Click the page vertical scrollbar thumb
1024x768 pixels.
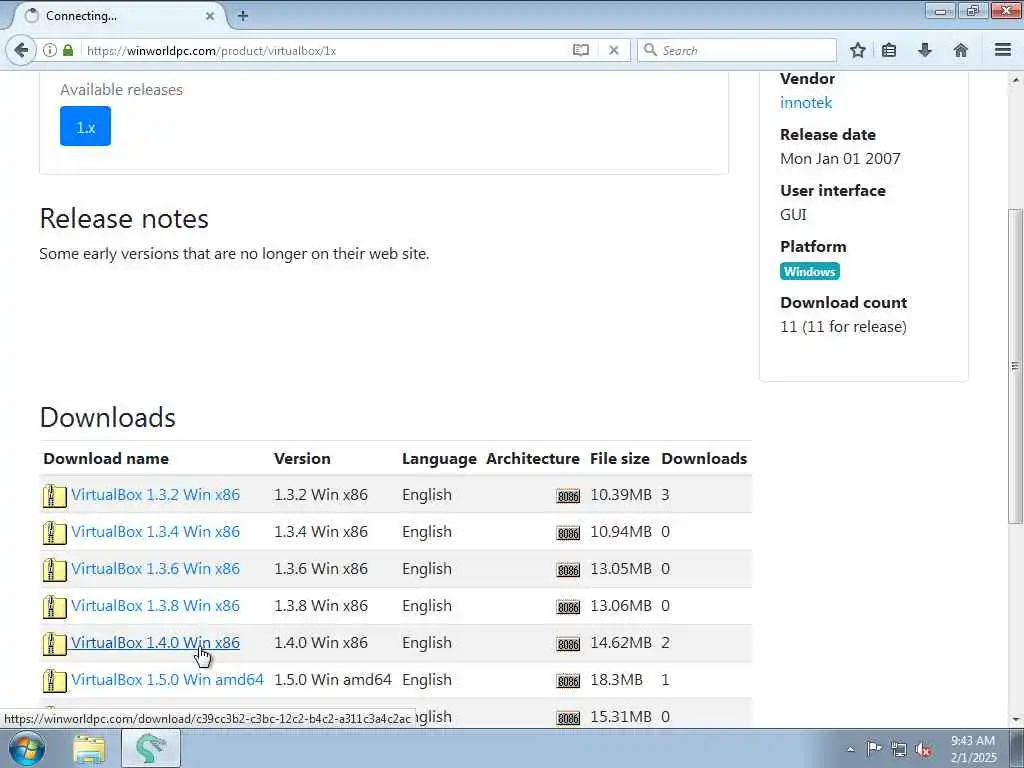1015,366
